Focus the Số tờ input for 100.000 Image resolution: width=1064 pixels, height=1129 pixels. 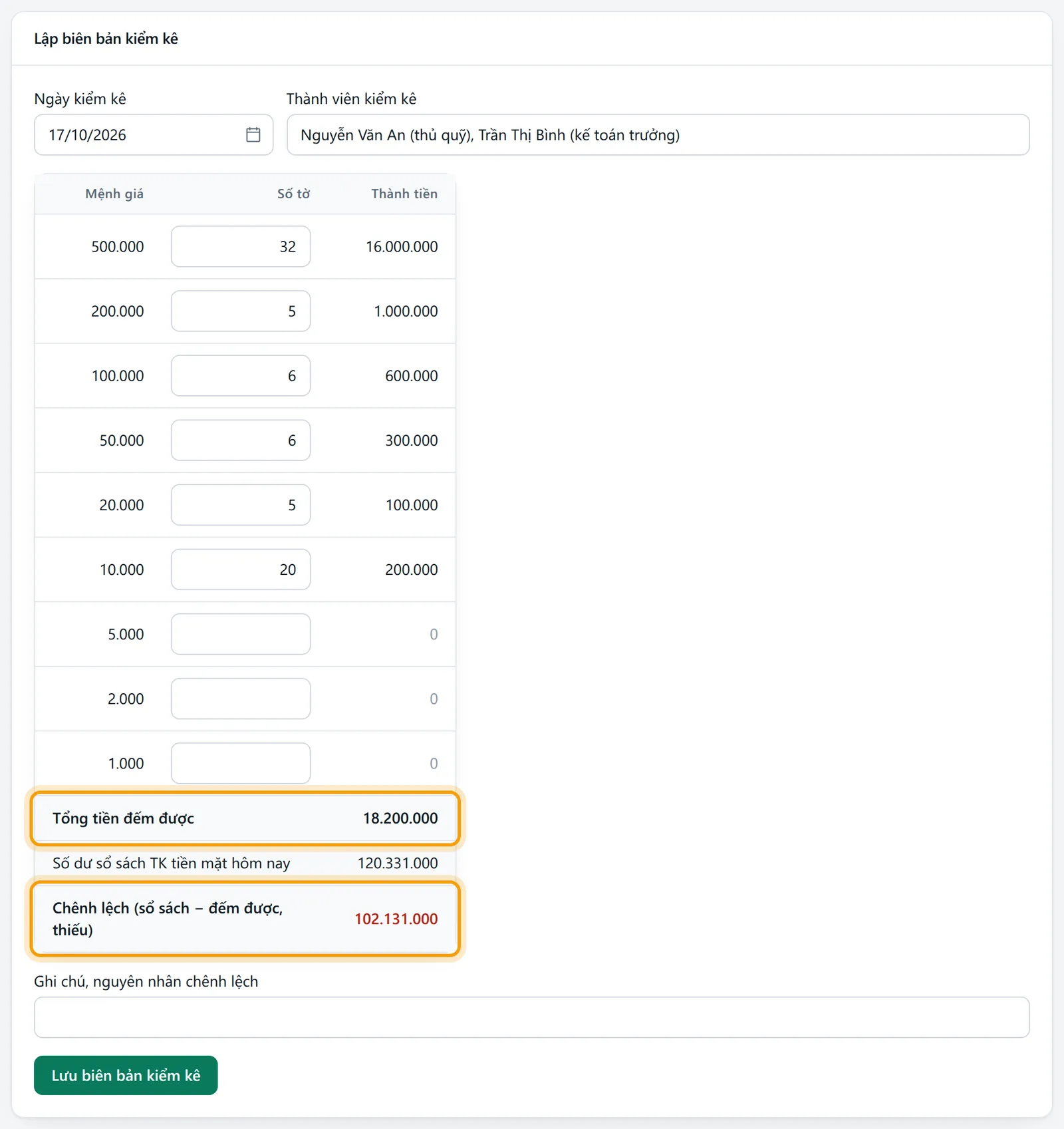(x=241, y=375)
